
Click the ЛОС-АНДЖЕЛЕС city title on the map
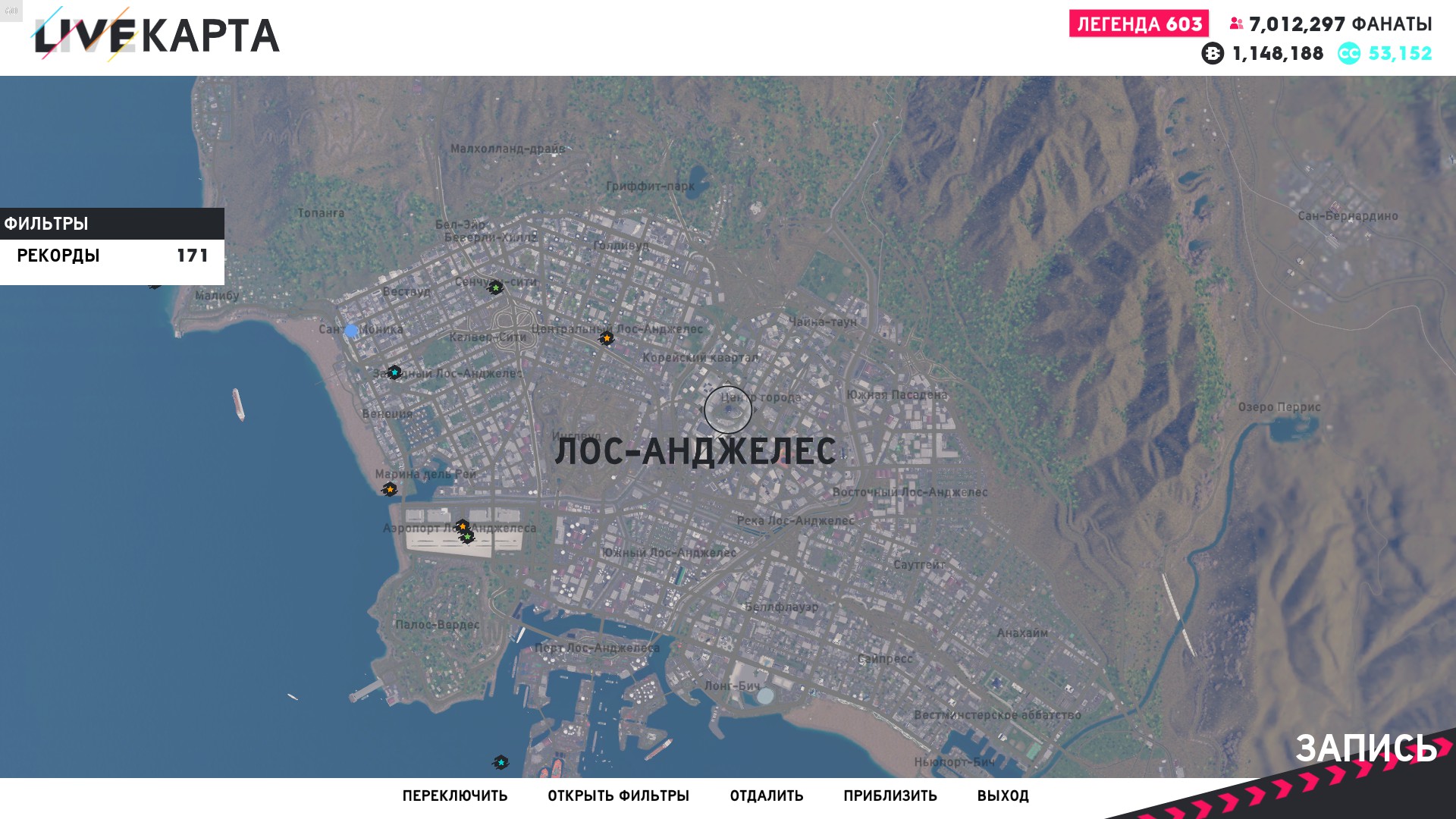point(695,451)
